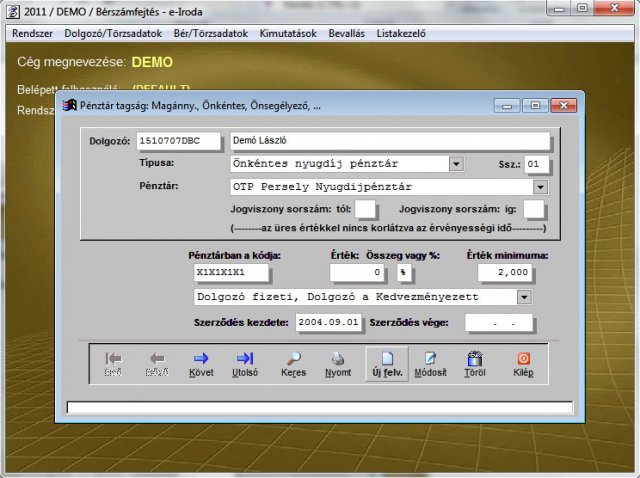Screen dimensions: 640x478
Task: Print record using Nyomt icon
Action: [x=339, y=363]
